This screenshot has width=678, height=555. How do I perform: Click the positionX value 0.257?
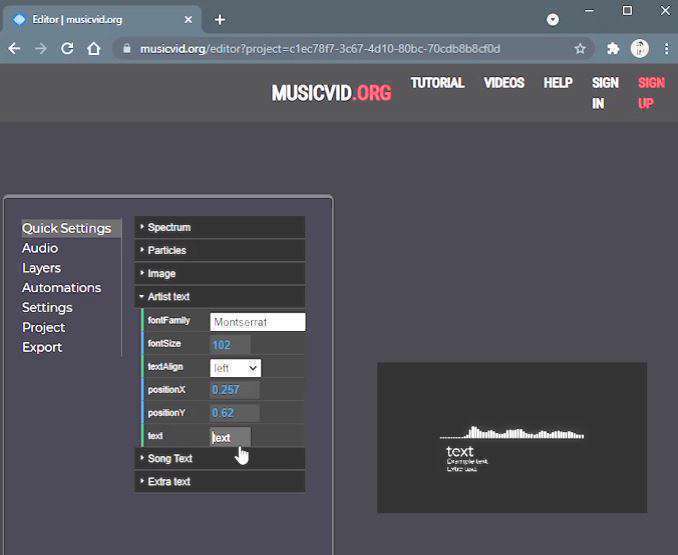click(x=234, y=389)
